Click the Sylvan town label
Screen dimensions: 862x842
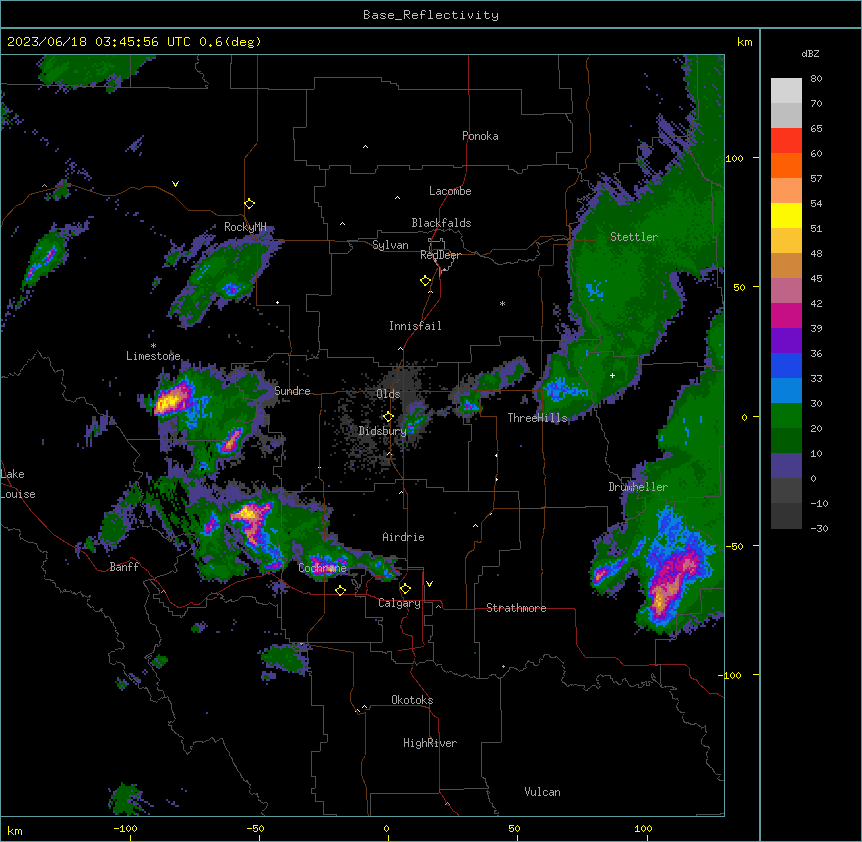coord(390,245)
